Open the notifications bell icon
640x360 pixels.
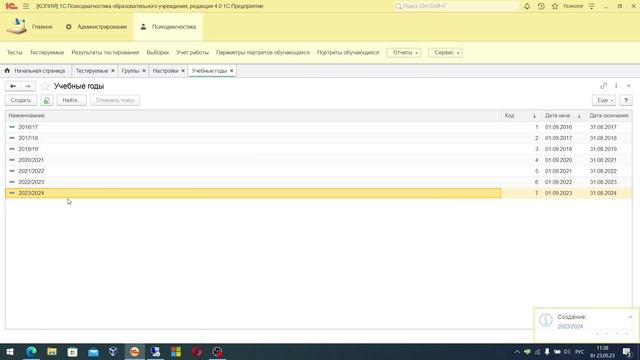coord(527,6)
